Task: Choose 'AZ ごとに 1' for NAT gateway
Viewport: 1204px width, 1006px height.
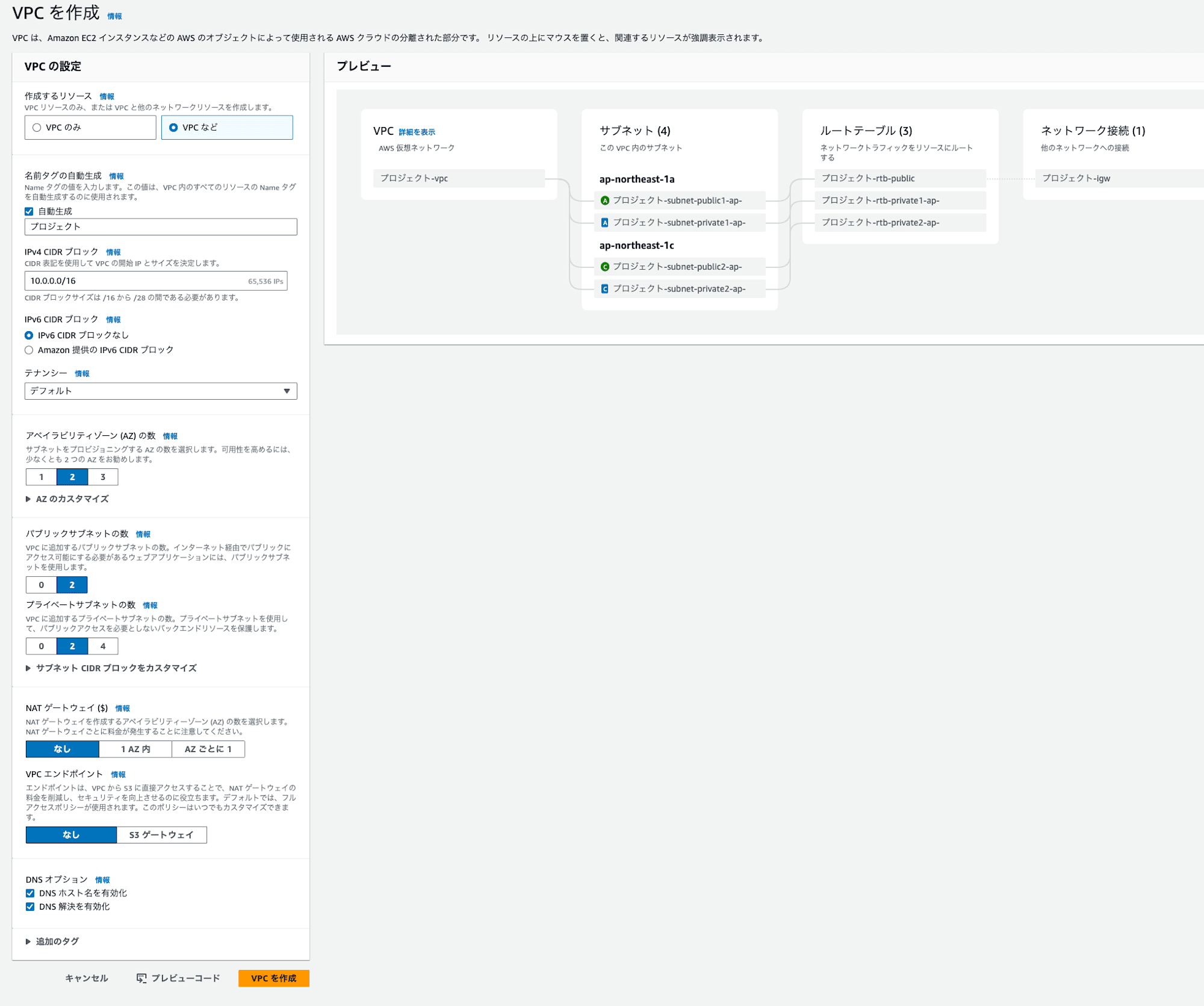Action: (x=208, y=750)
